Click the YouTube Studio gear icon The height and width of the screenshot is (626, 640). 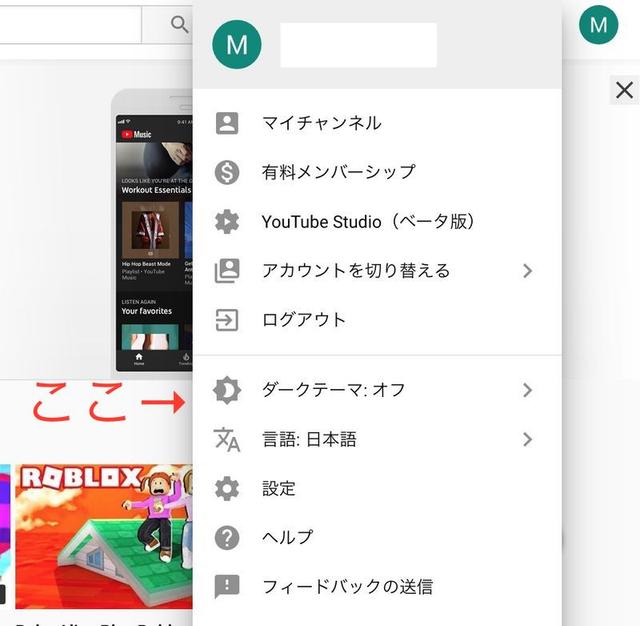click(227, 222)
